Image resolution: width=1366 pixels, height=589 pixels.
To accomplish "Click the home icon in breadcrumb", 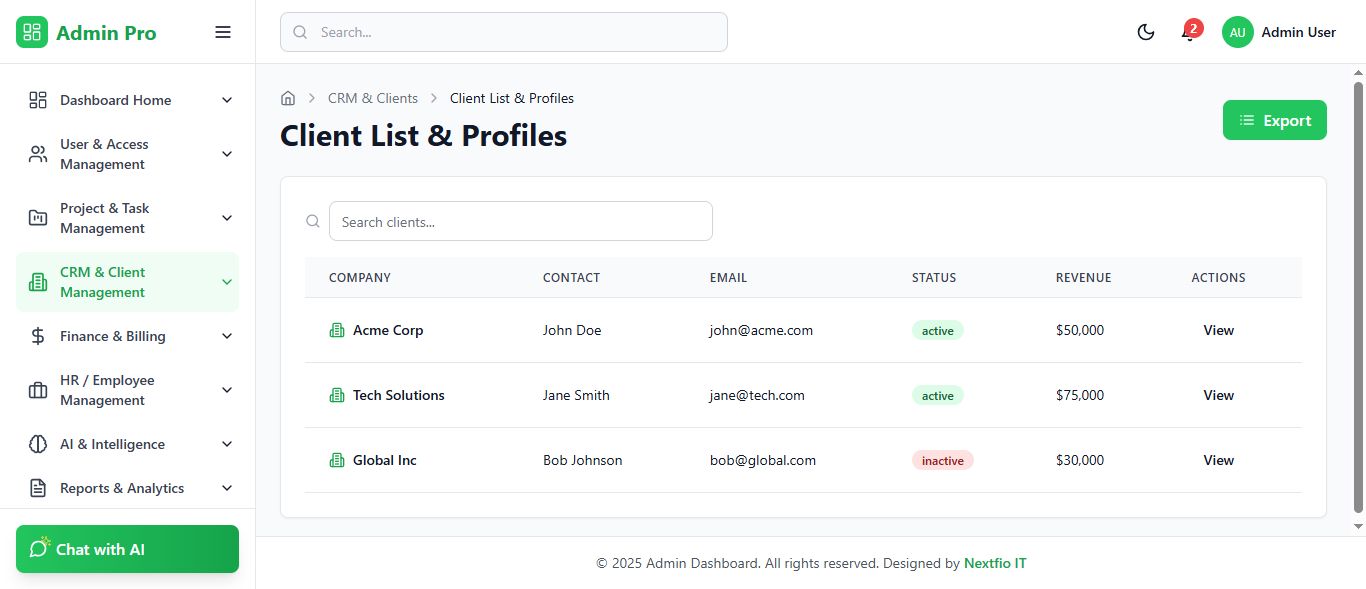I will point(288,98).
